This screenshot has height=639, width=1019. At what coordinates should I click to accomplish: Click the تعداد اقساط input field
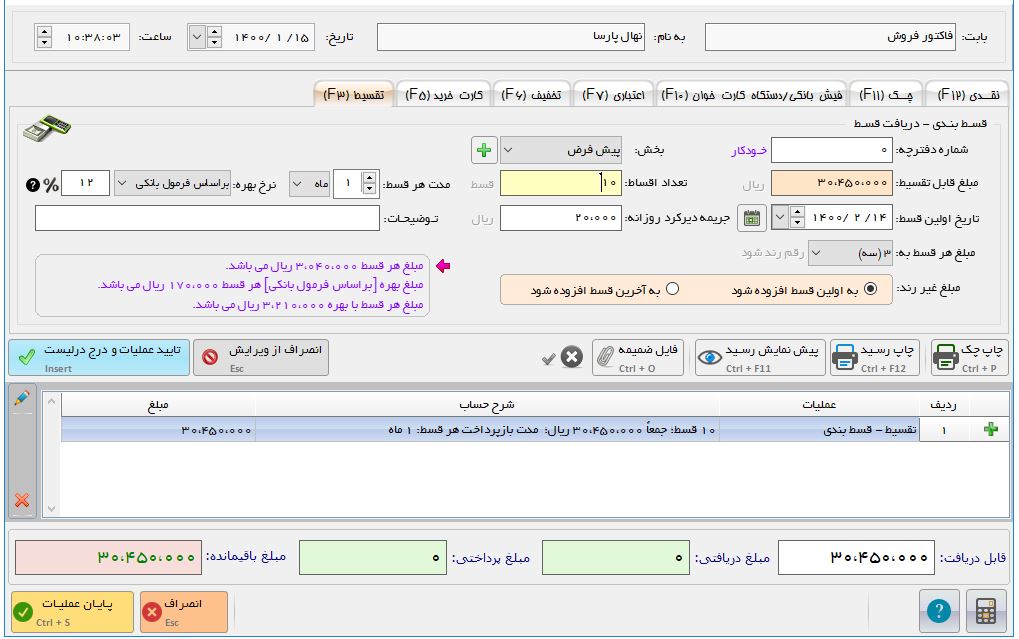(x=558, y=184)
